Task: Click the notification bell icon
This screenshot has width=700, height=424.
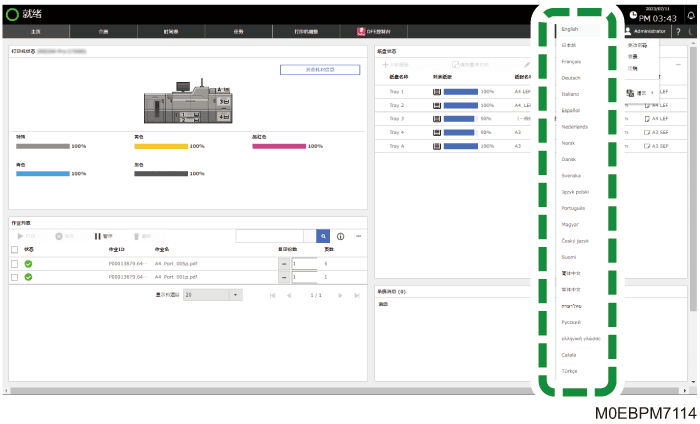Action: 692,15
